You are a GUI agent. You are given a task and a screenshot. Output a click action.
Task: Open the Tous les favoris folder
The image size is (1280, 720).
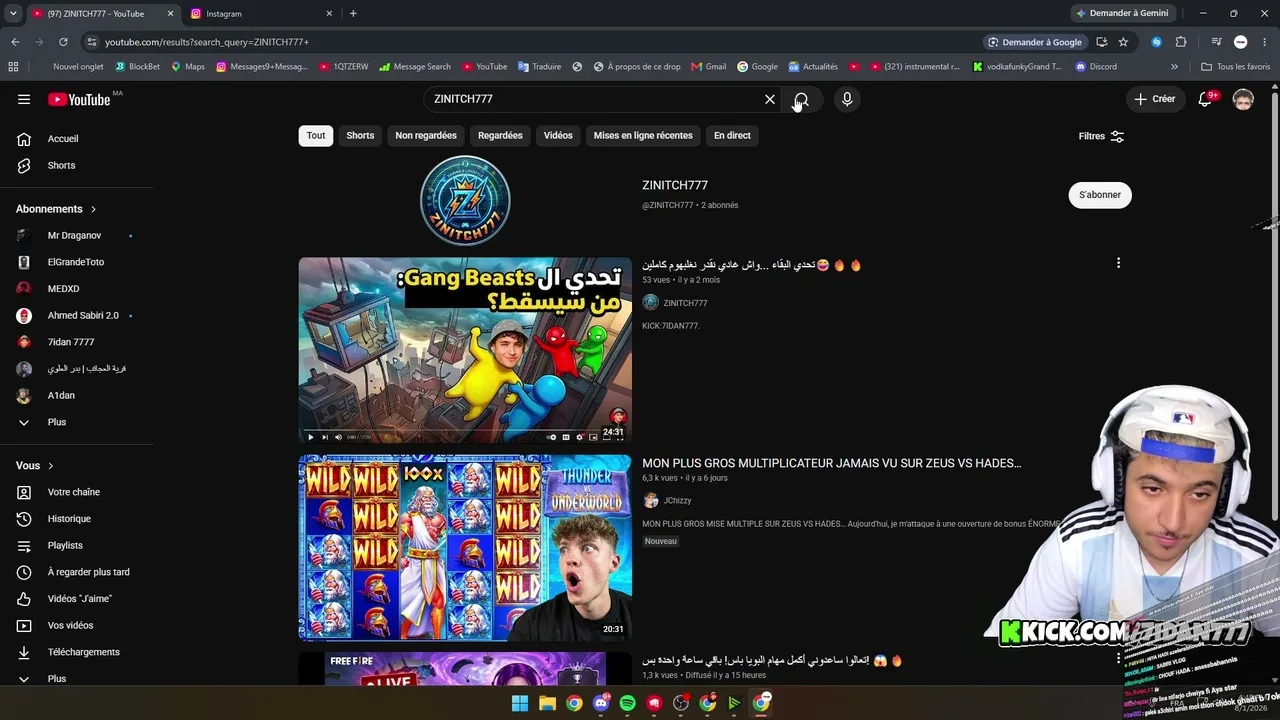tap(1236, 67)
